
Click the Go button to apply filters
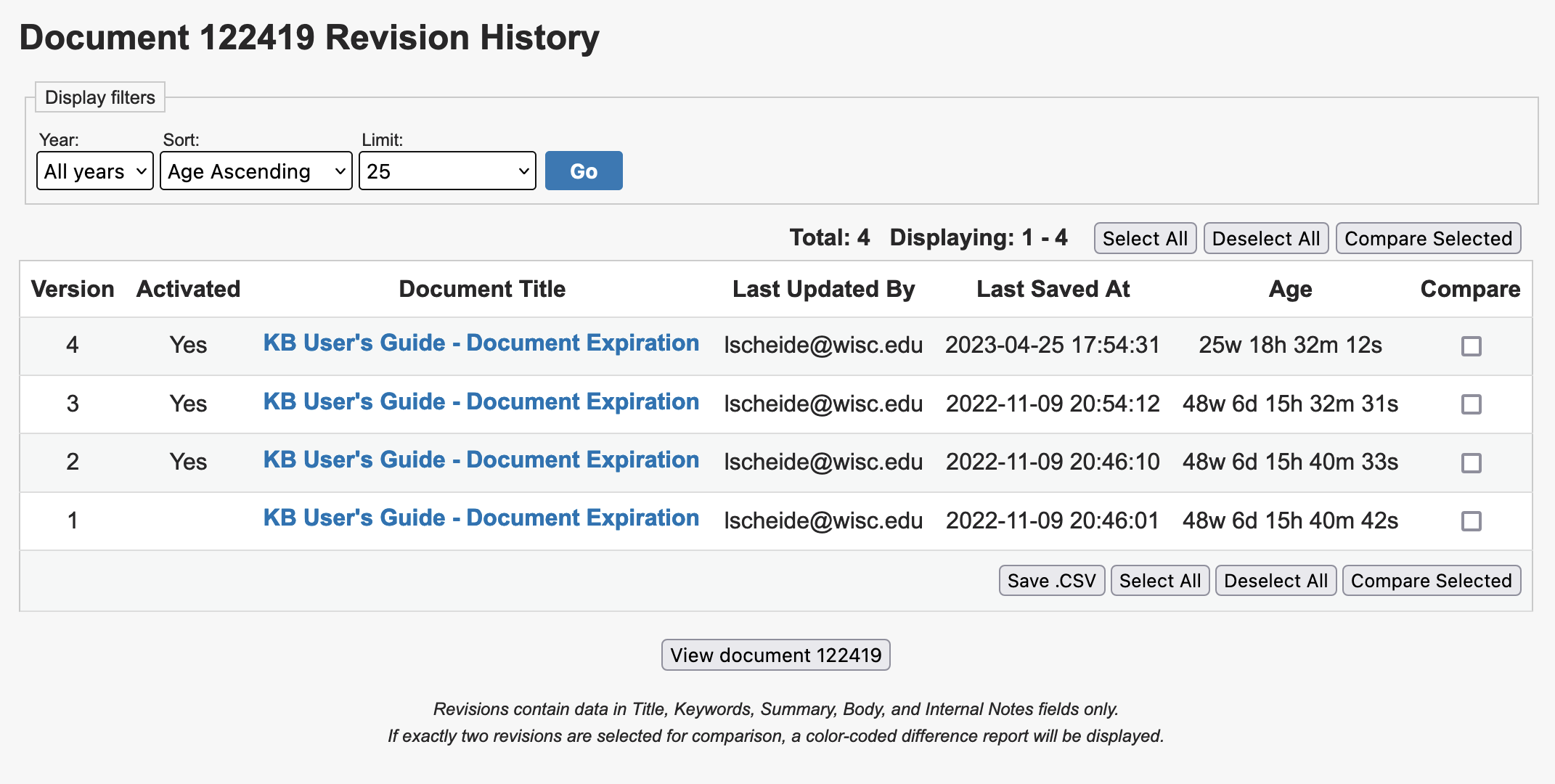click(584, 170)
